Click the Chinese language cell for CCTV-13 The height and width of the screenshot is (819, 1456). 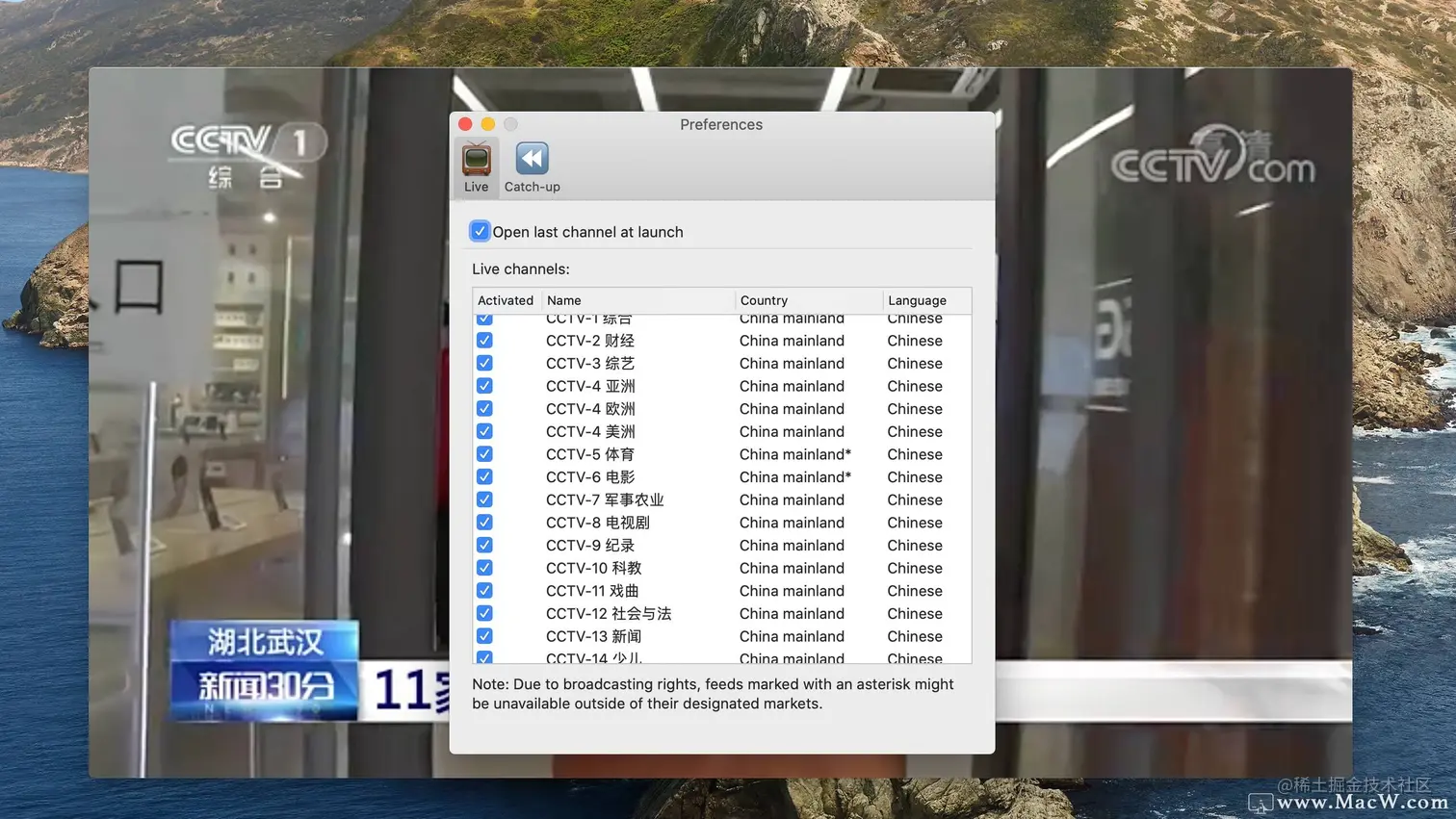click(915, 637)
